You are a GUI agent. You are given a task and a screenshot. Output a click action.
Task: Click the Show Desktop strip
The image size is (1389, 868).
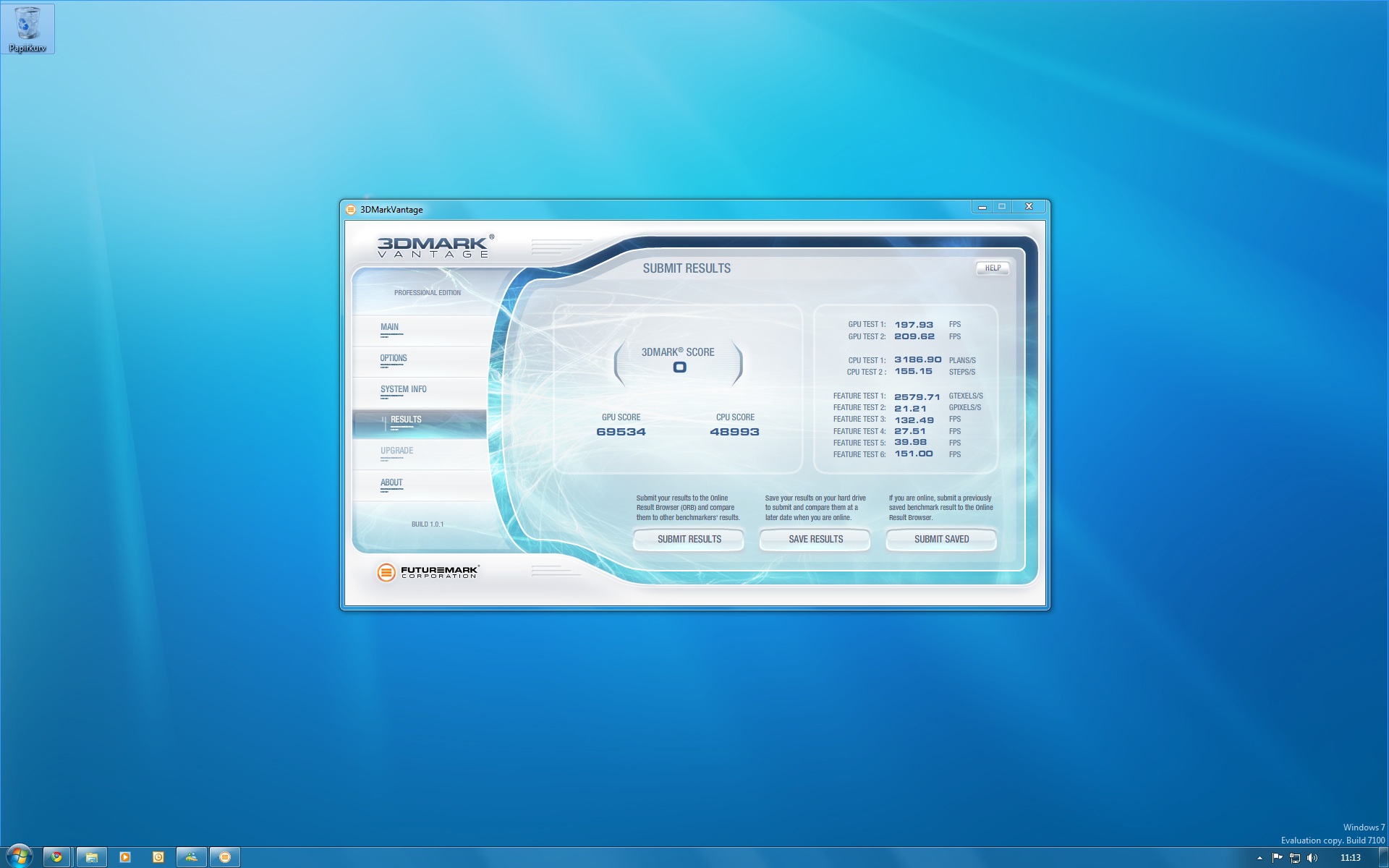tap(1384, 858)
